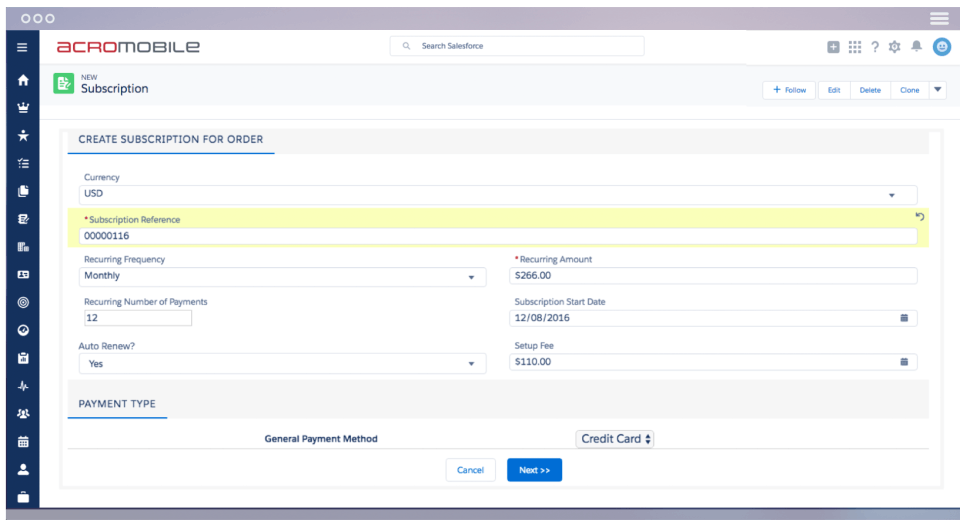The height and width of the screenshot is (527, 960).
Task: Expand the Auto Renew Yes dropdown
Action: tap(282, 364)
